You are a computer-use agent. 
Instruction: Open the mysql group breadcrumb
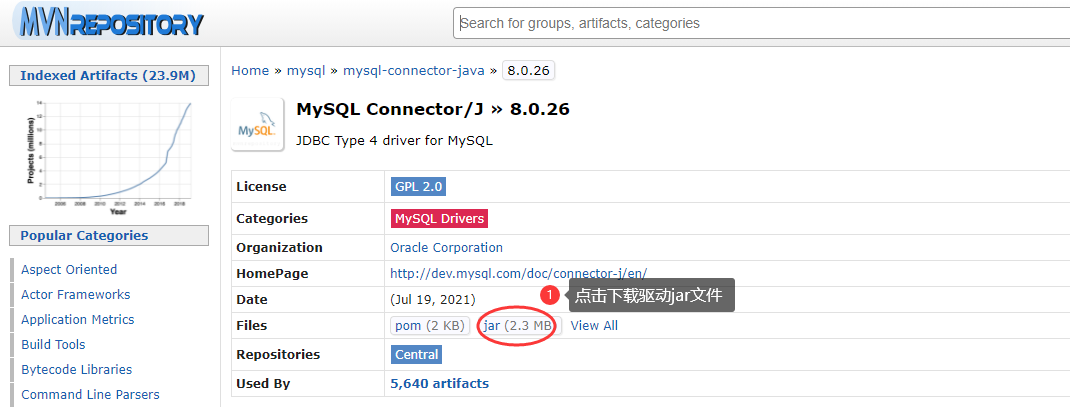306,71
